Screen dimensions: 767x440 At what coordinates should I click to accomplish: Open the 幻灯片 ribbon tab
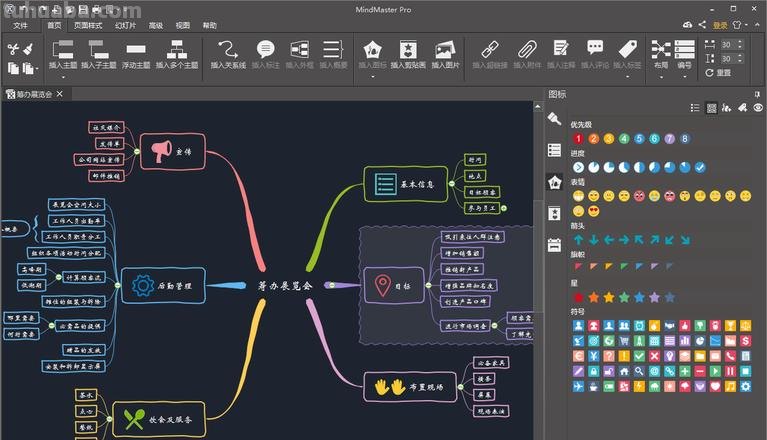click(126, 25)
